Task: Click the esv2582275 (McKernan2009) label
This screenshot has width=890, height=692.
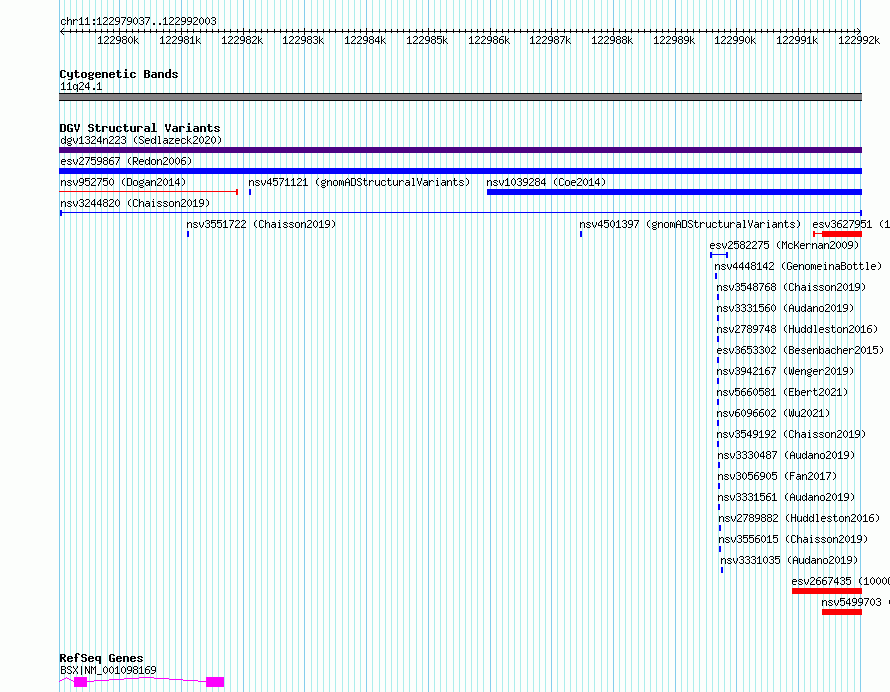Action: click(784, 245)
